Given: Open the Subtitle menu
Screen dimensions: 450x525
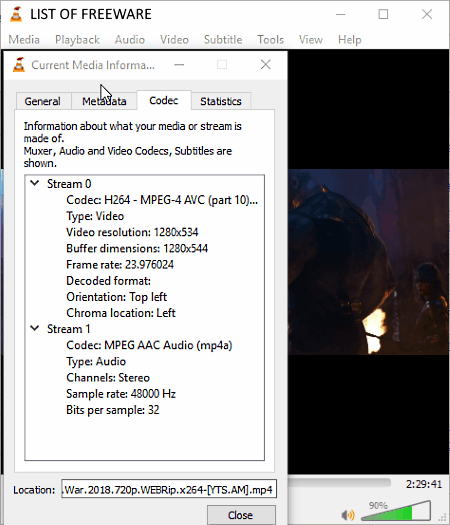Looking at the screenshot, I should click(223, 40).
